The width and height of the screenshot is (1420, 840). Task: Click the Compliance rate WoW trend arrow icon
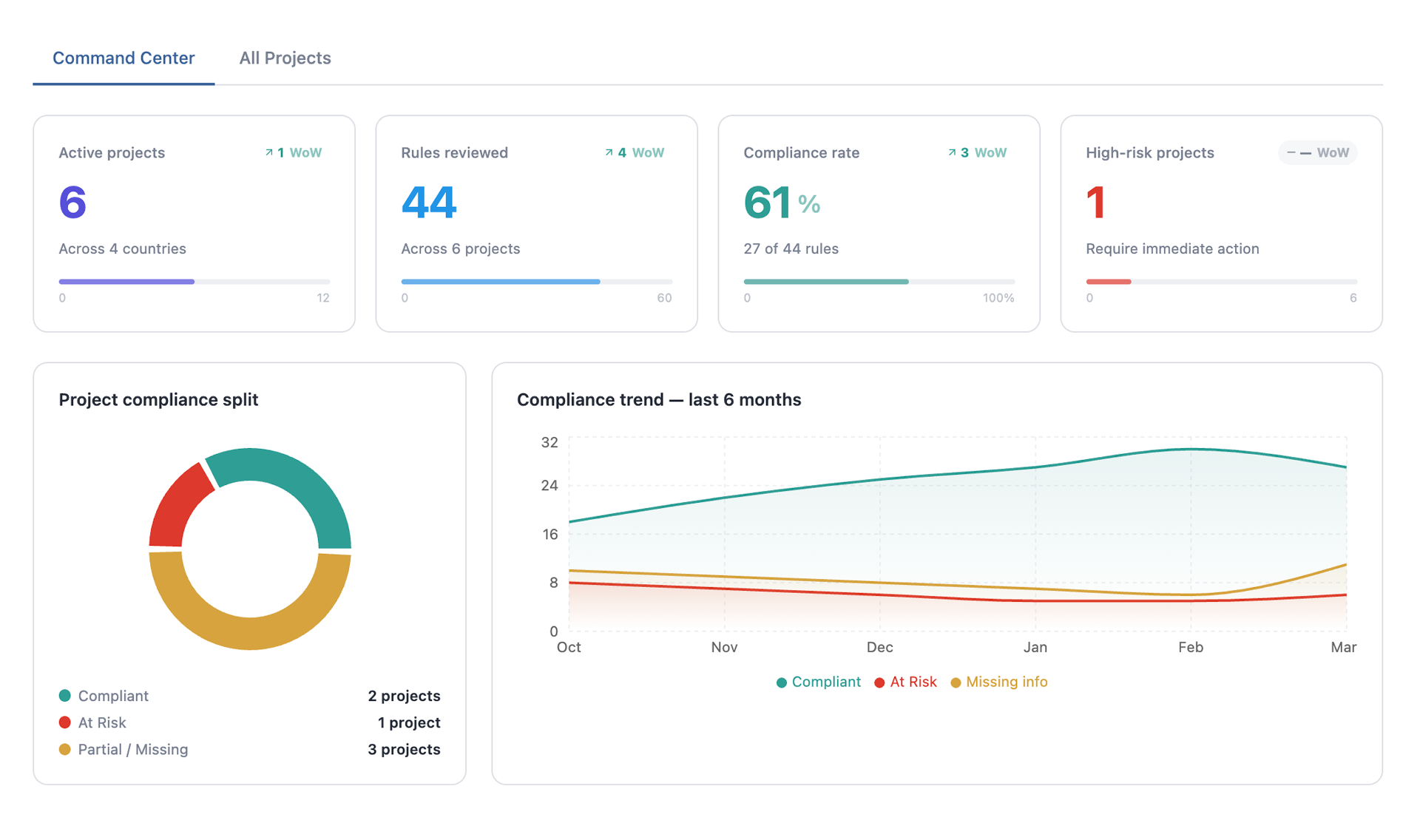click(952, 152)
